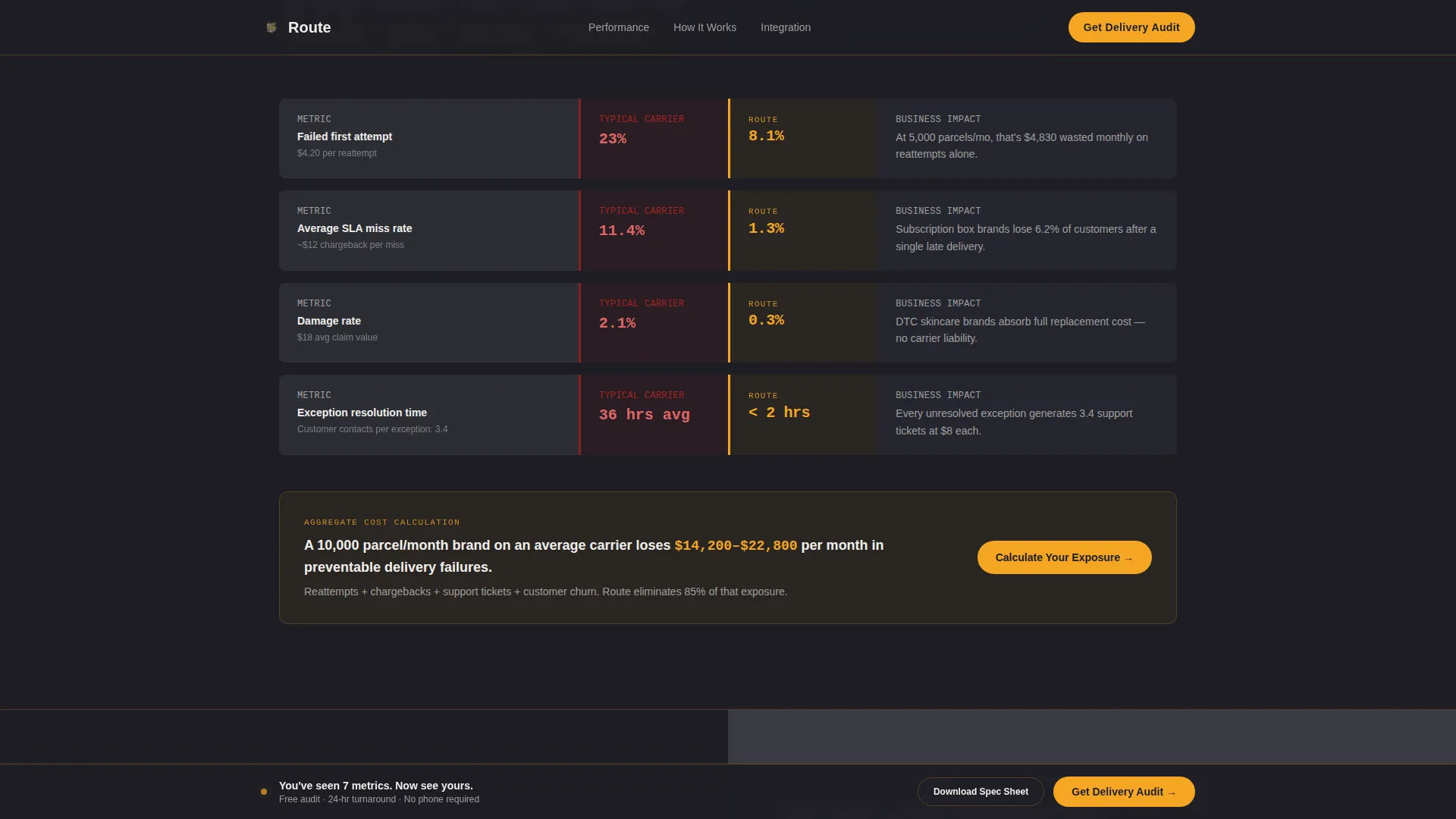Viewport: 1456px width, 819px height.
Task: Click the orange dot in the bottom bar
Action: pyautogui.click(x=264, y=792)
